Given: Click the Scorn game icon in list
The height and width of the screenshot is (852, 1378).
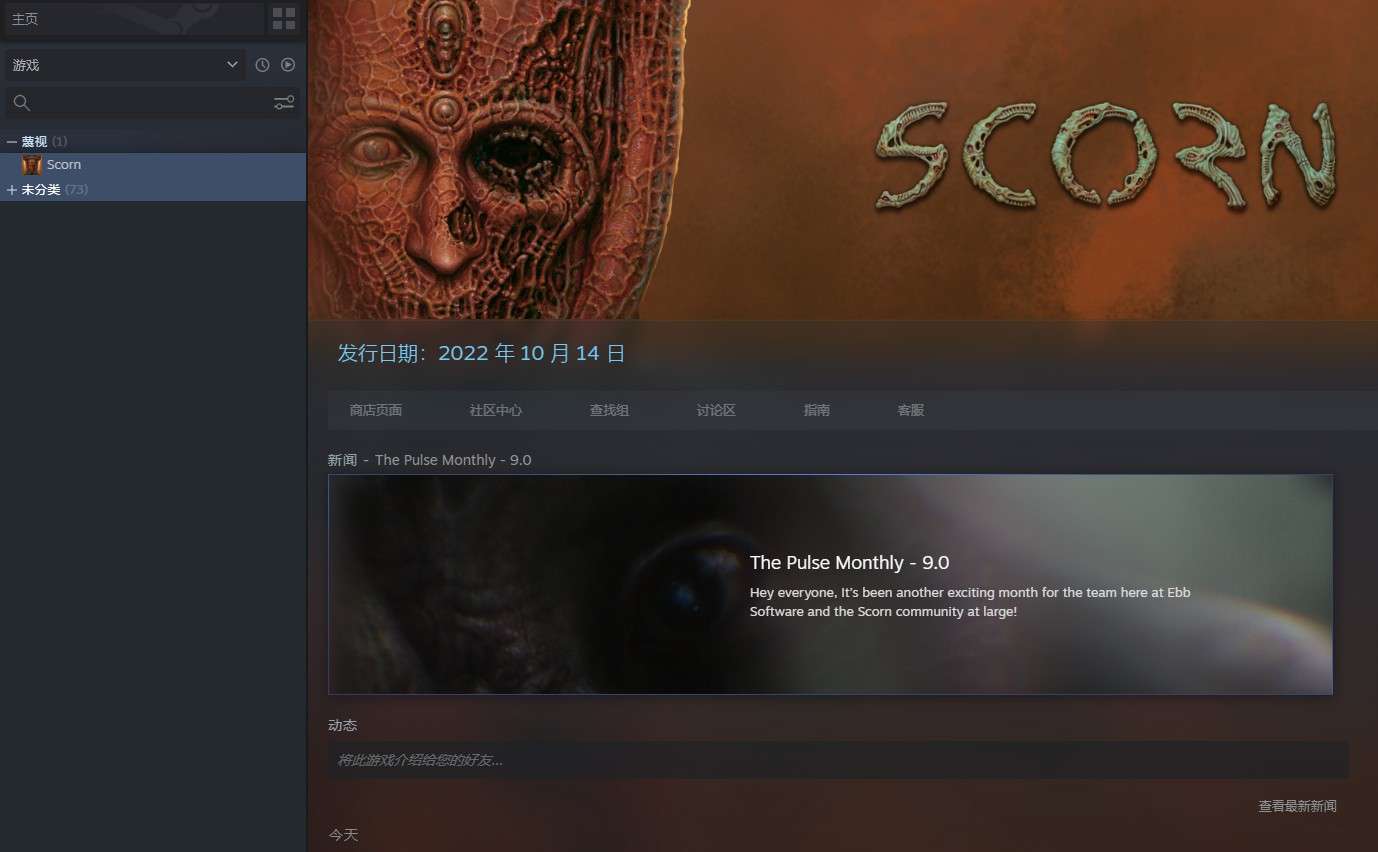Looking at the screenshot, I should pyautogui.click(x=32, y=165).
